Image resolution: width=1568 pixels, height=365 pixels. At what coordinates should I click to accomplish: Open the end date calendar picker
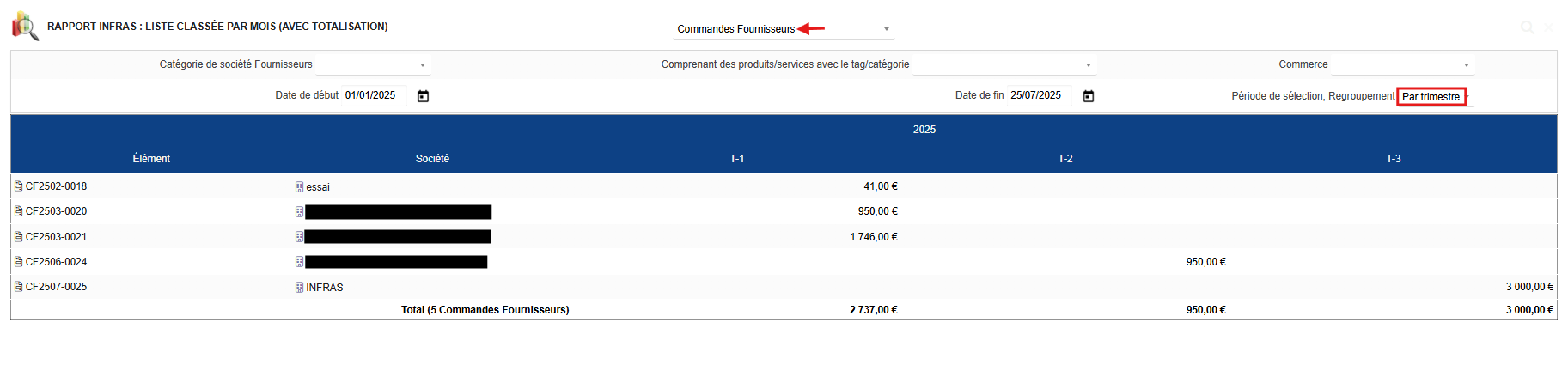[1089, 96]
